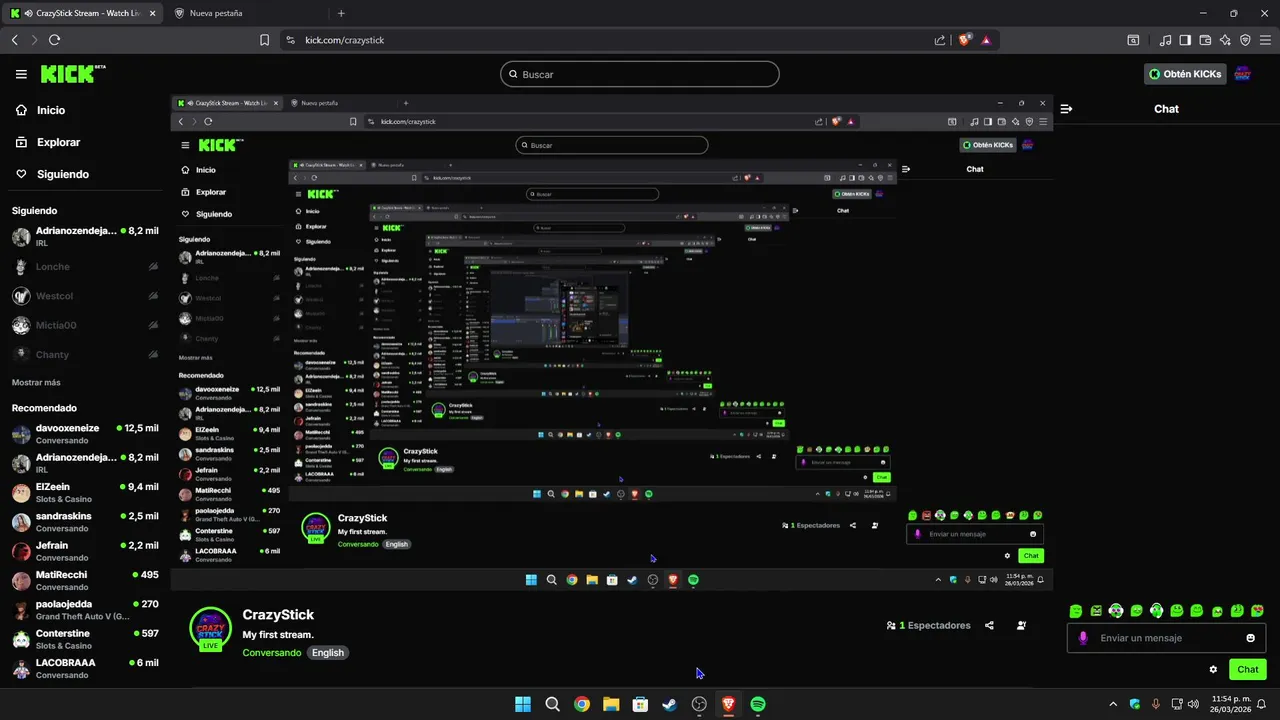1280x720 pixels.
Task: Open the Leo AI sparkle icon
Action: pos(1225,40)
